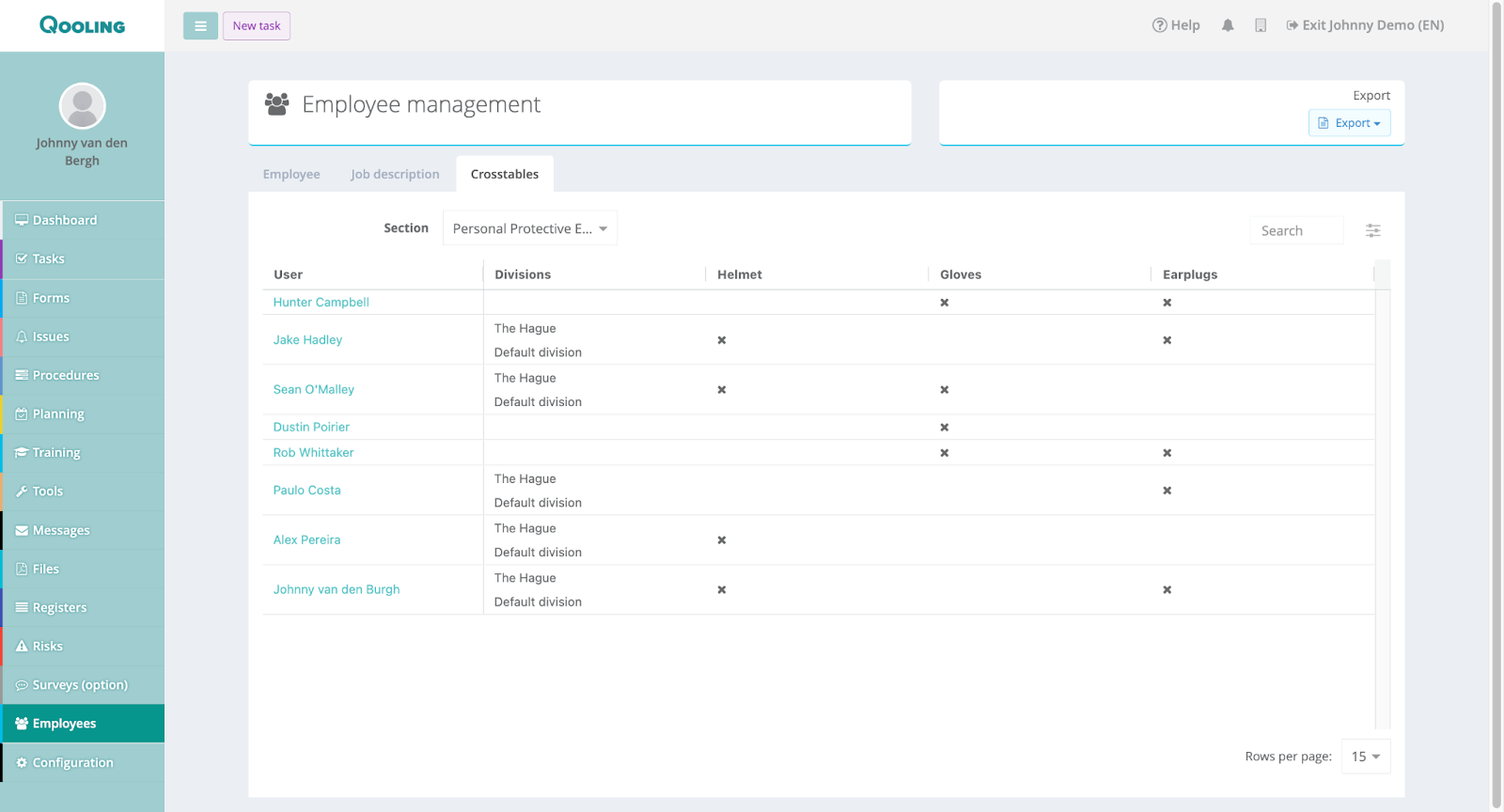1504x812 pixels.
Task: Switch to the Employee tab
Action: point(291,174)
